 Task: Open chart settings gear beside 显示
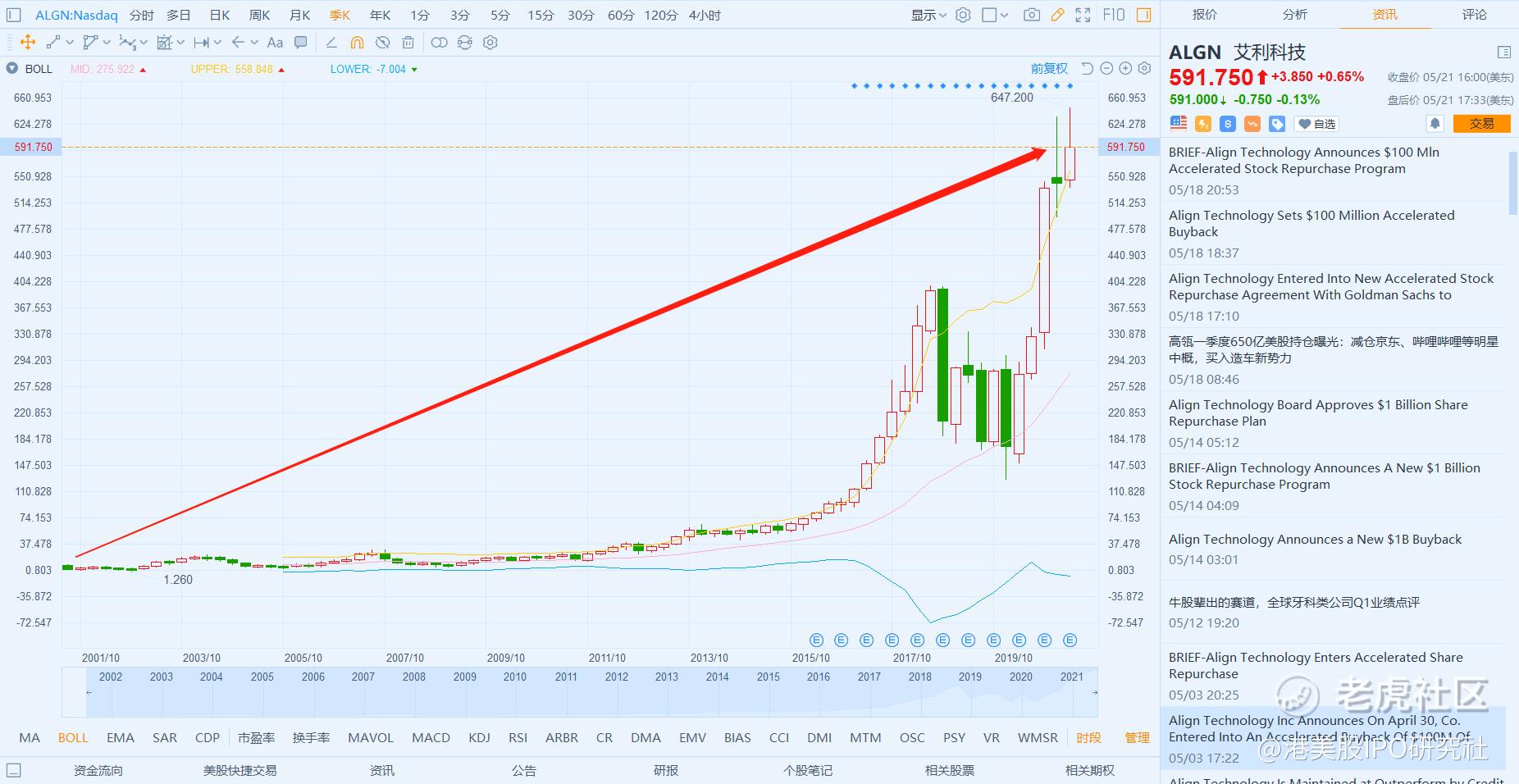pos(963,15)
